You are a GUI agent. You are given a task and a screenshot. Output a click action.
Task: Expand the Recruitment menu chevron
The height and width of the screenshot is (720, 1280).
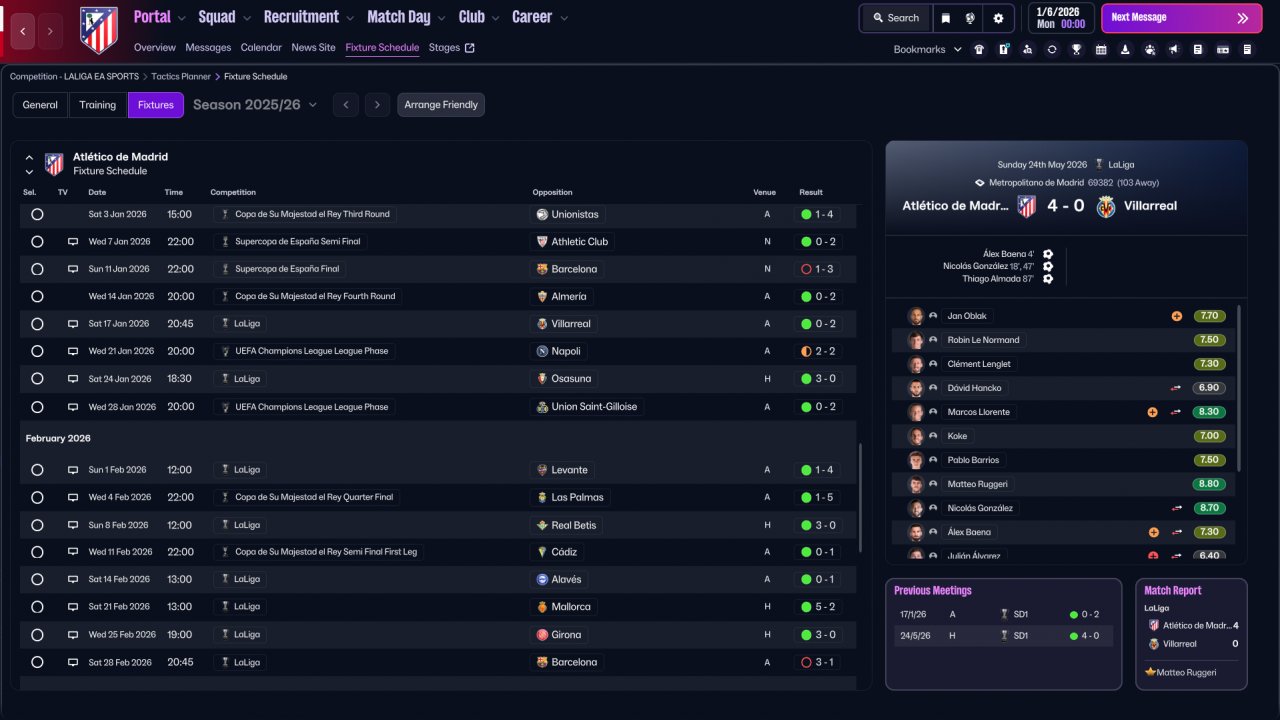coord(349,18)
